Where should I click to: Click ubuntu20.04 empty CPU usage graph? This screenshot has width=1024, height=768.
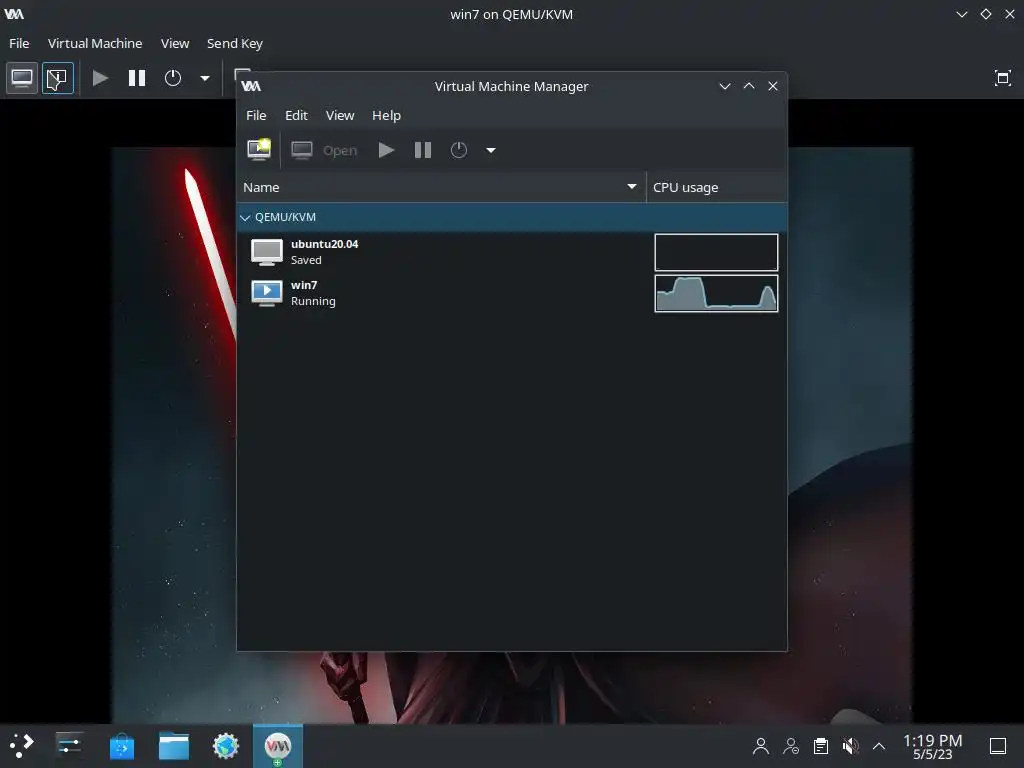click(x=716, y=252)
